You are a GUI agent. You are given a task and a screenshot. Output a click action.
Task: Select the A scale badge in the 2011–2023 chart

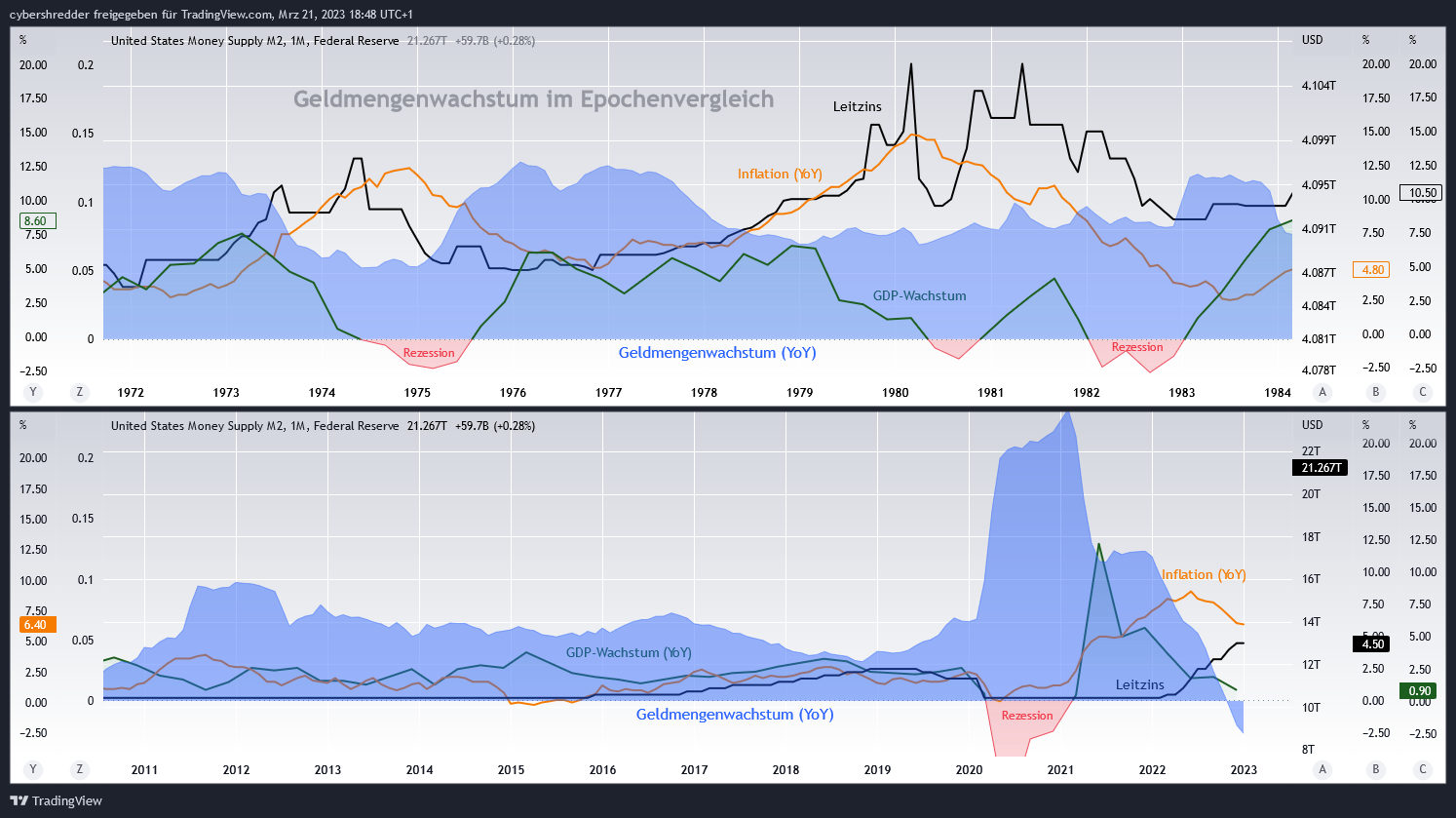pos(1322,769)
